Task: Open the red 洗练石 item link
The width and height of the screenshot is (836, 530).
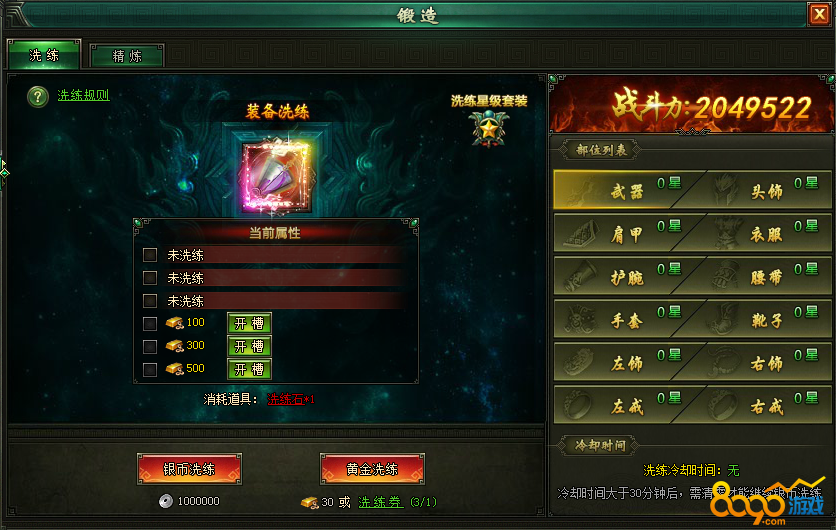Action: (x=285, y=399)
